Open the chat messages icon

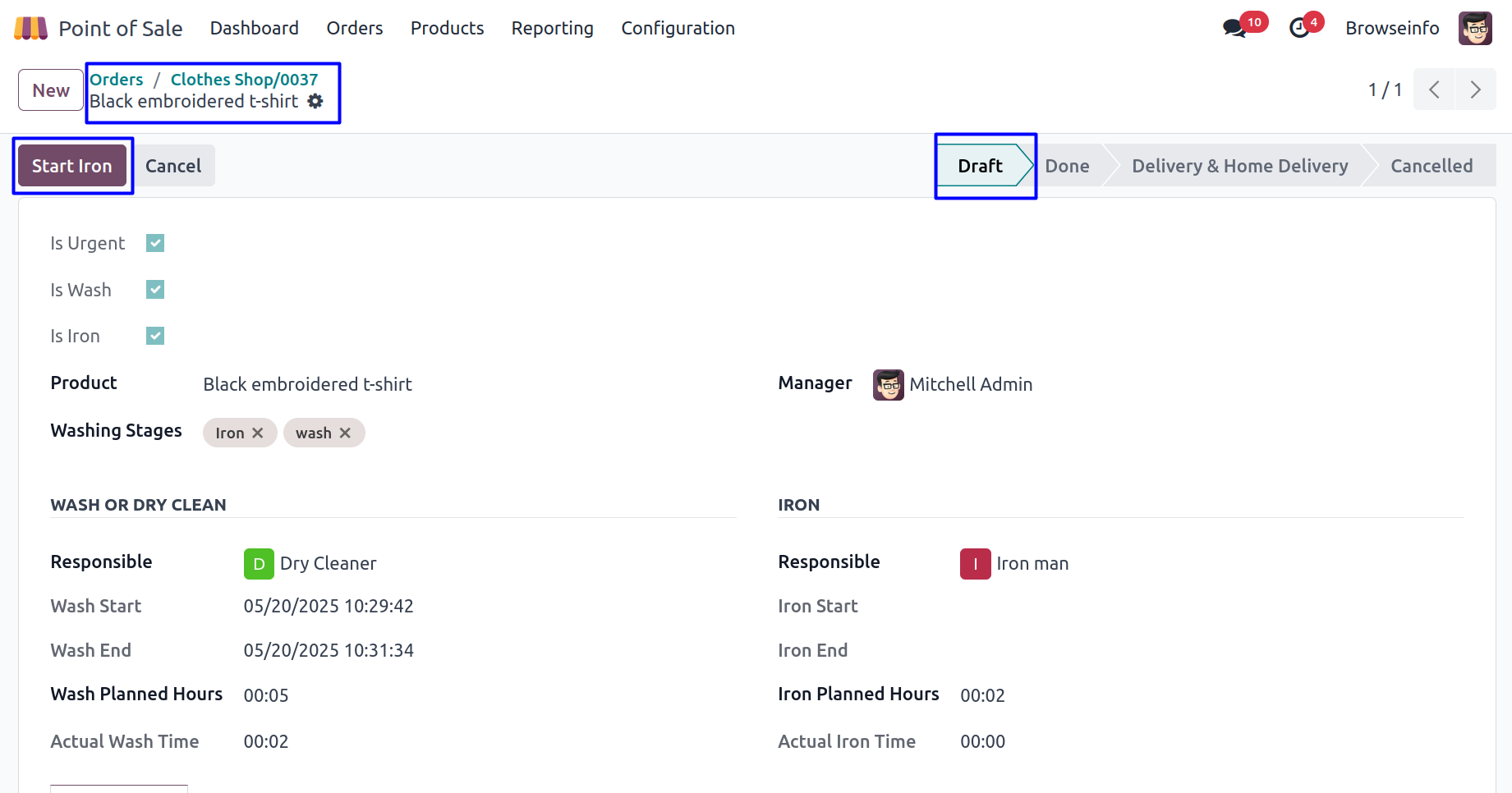point(1234,29)
